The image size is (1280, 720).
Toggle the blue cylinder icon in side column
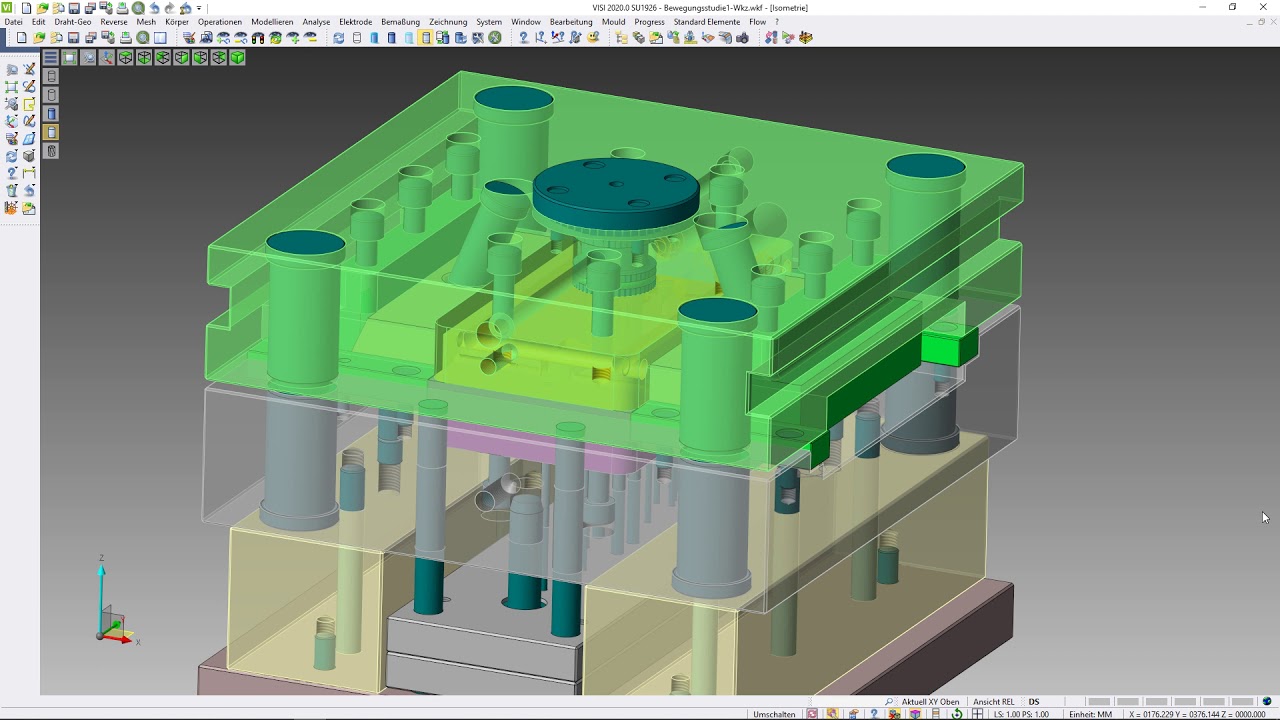click(x=52, y=113)
